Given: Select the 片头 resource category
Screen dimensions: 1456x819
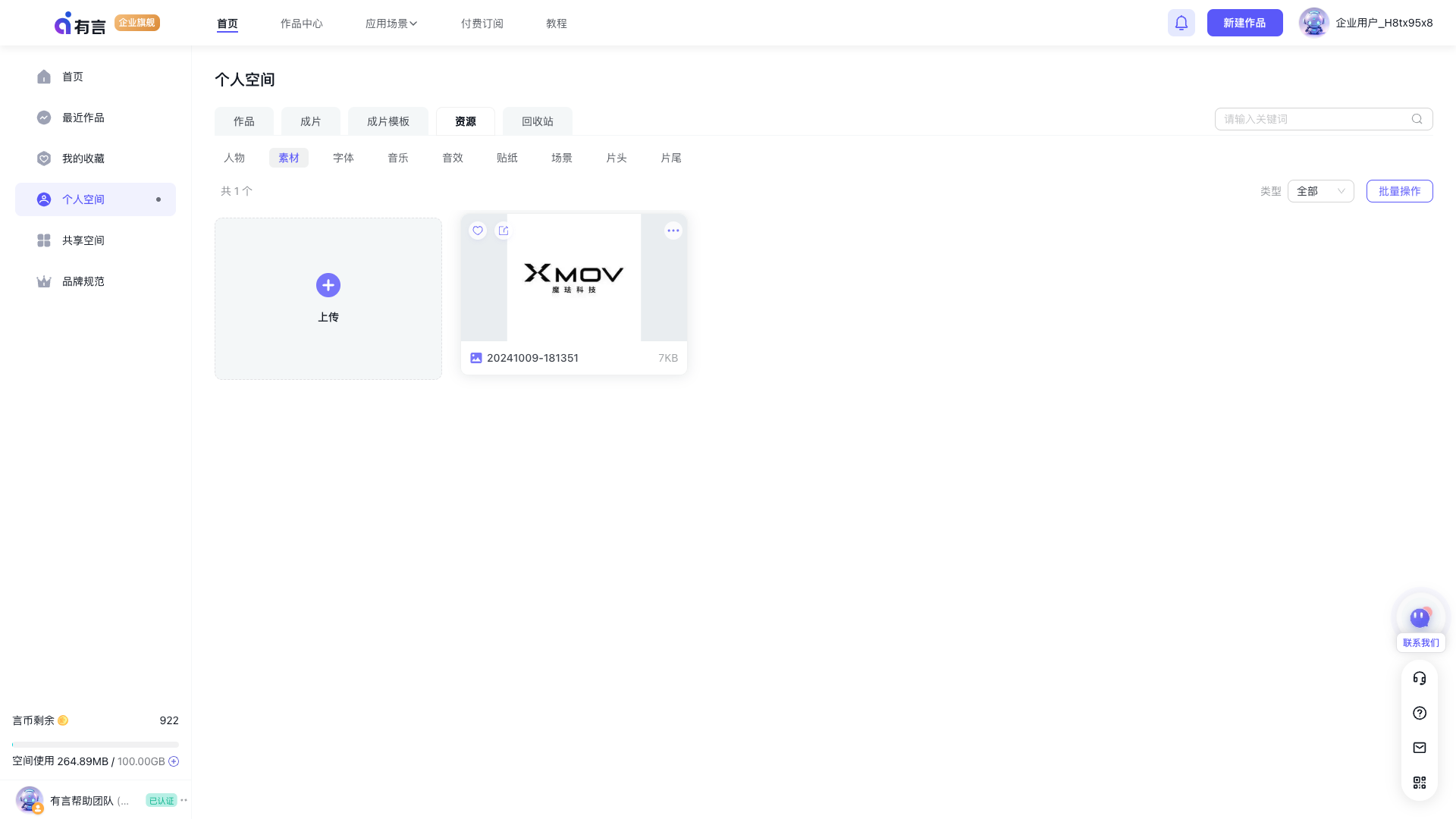Looking at the screenshot, I should click(617, 158).
